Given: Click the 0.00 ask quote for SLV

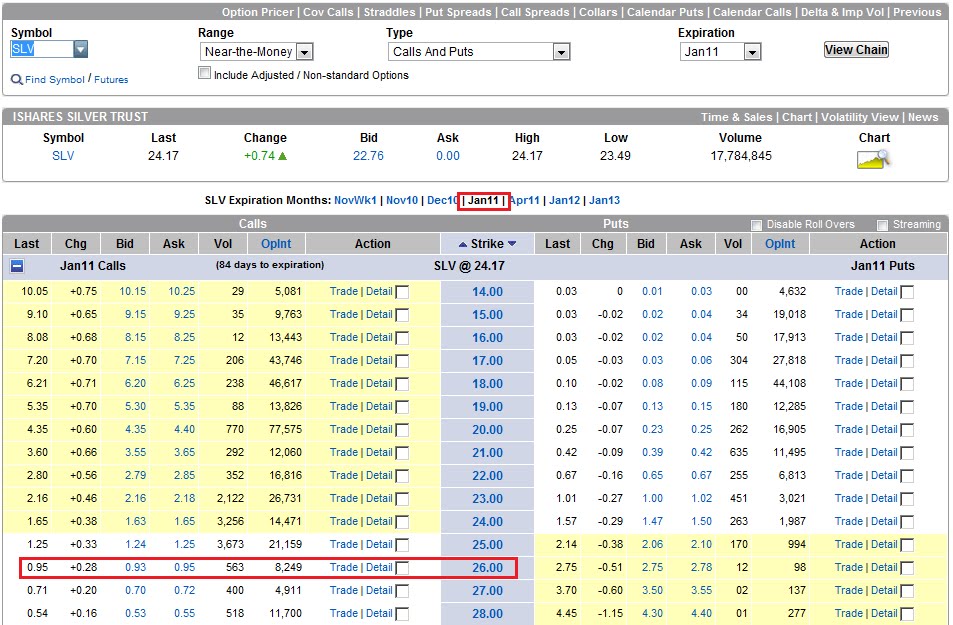Looking at the screenshot, I should pyautogui.click(x=448, y=156).
